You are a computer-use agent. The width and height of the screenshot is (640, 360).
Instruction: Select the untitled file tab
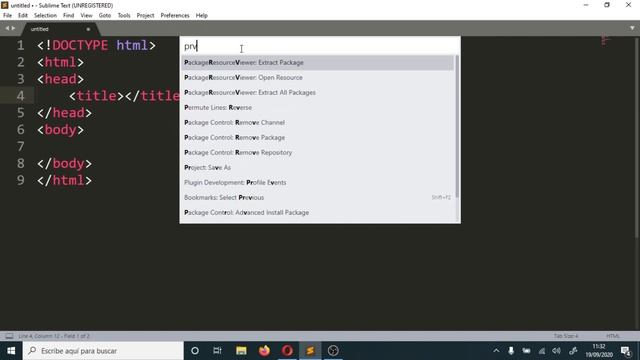(61, 29)
